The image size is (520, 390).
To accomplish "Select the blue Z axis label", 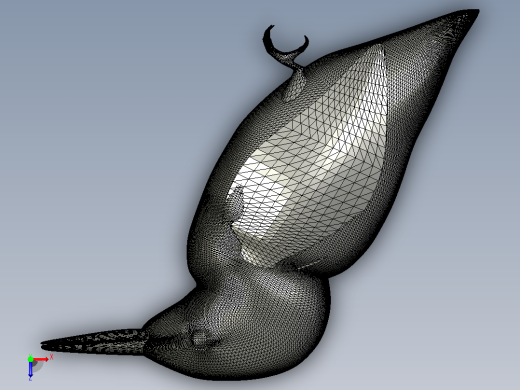I will 30,379.
